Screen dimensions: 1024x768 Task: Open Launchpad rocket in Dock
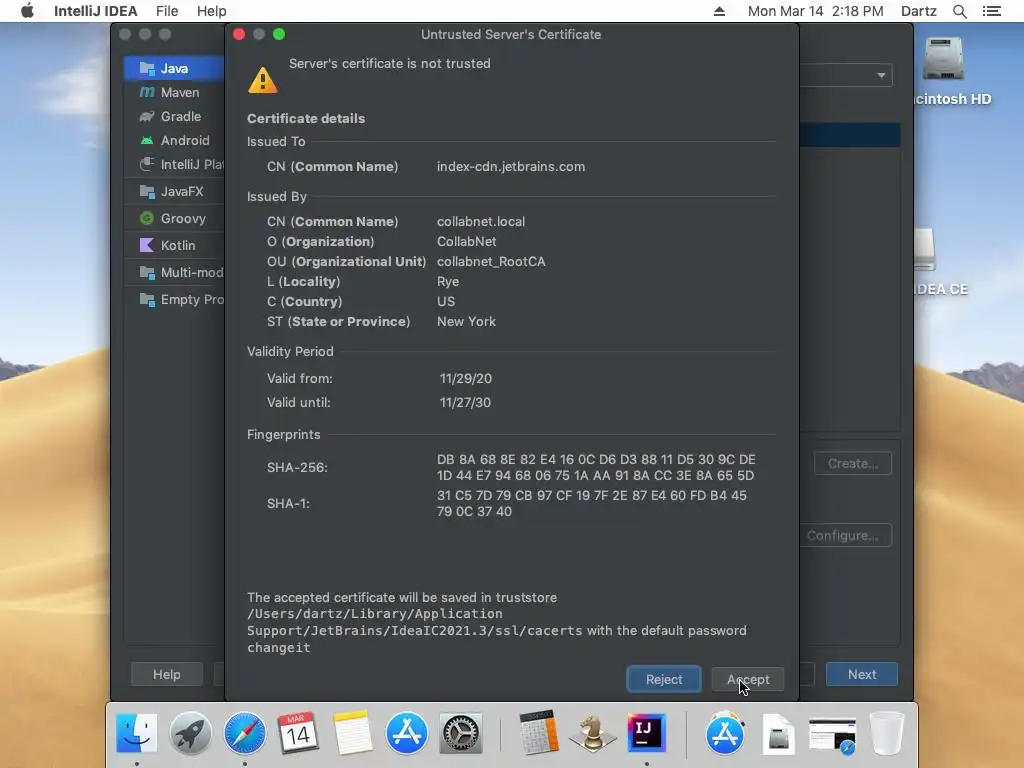[x=191, y=733]
